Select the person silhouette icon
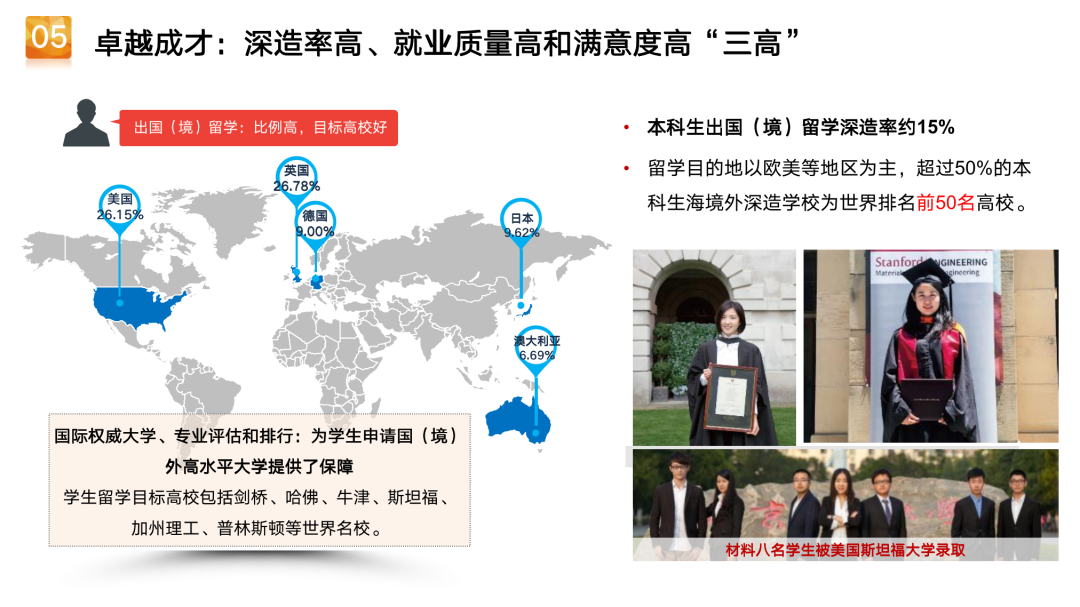The height and width of the screenshot is (607, 1080). point(86,124)
